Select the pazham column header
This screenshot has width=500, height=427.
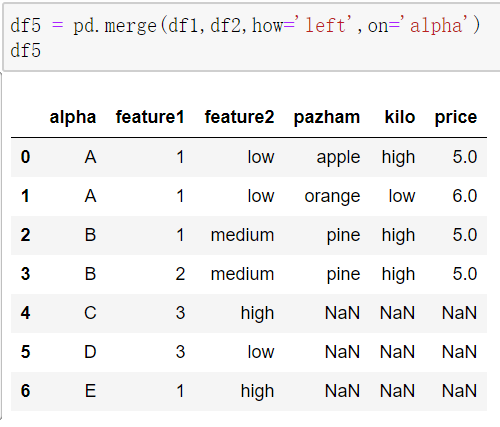click(327, 117)
